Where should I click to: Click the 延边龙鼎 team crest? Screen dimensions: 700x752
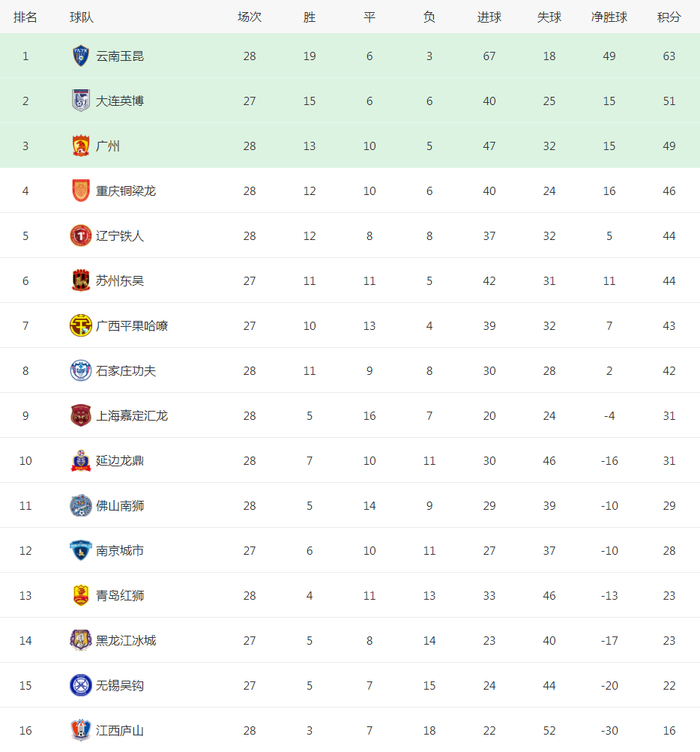(x=80, y=461)
